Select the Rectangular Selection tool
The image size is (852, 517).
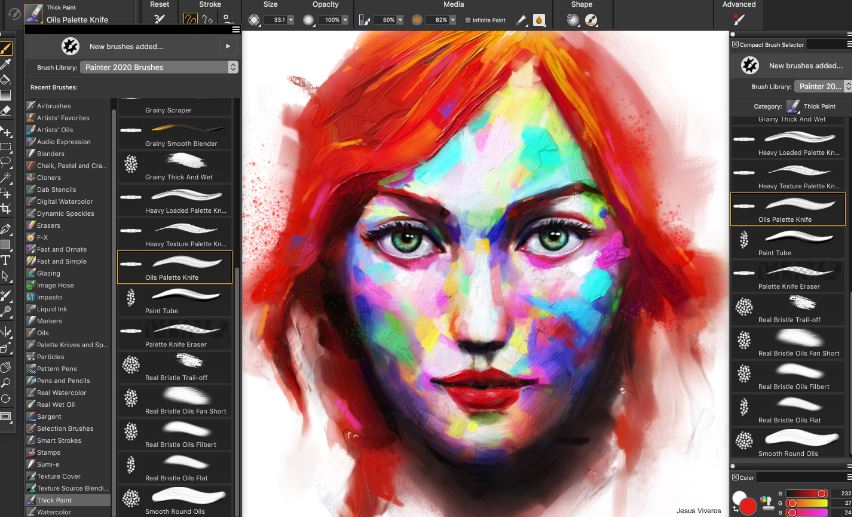6,147
